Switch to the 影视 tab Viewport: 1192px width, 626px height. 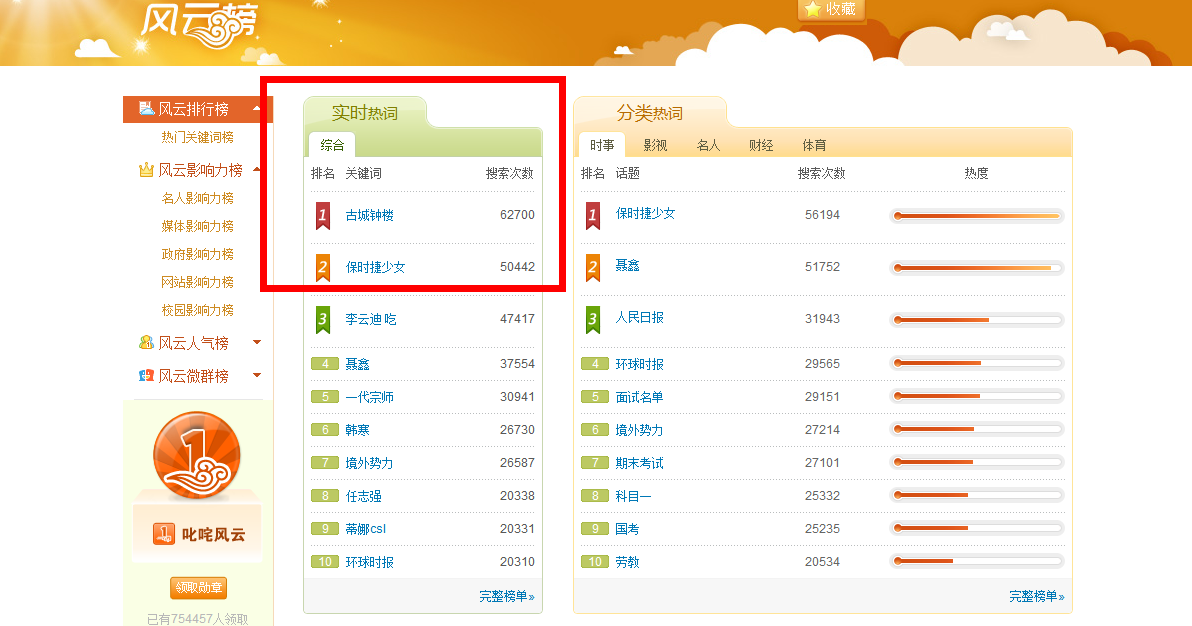(x=655, y=145)
